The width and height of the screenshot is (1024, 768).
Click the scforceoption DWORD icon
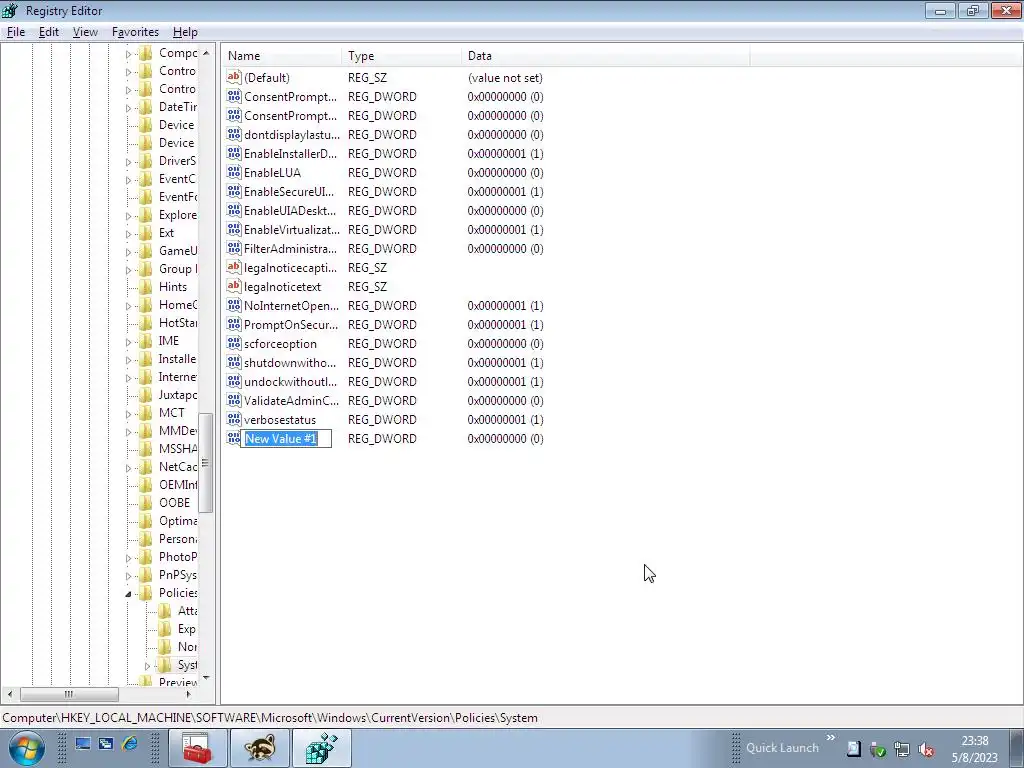[x=234, y=343]
